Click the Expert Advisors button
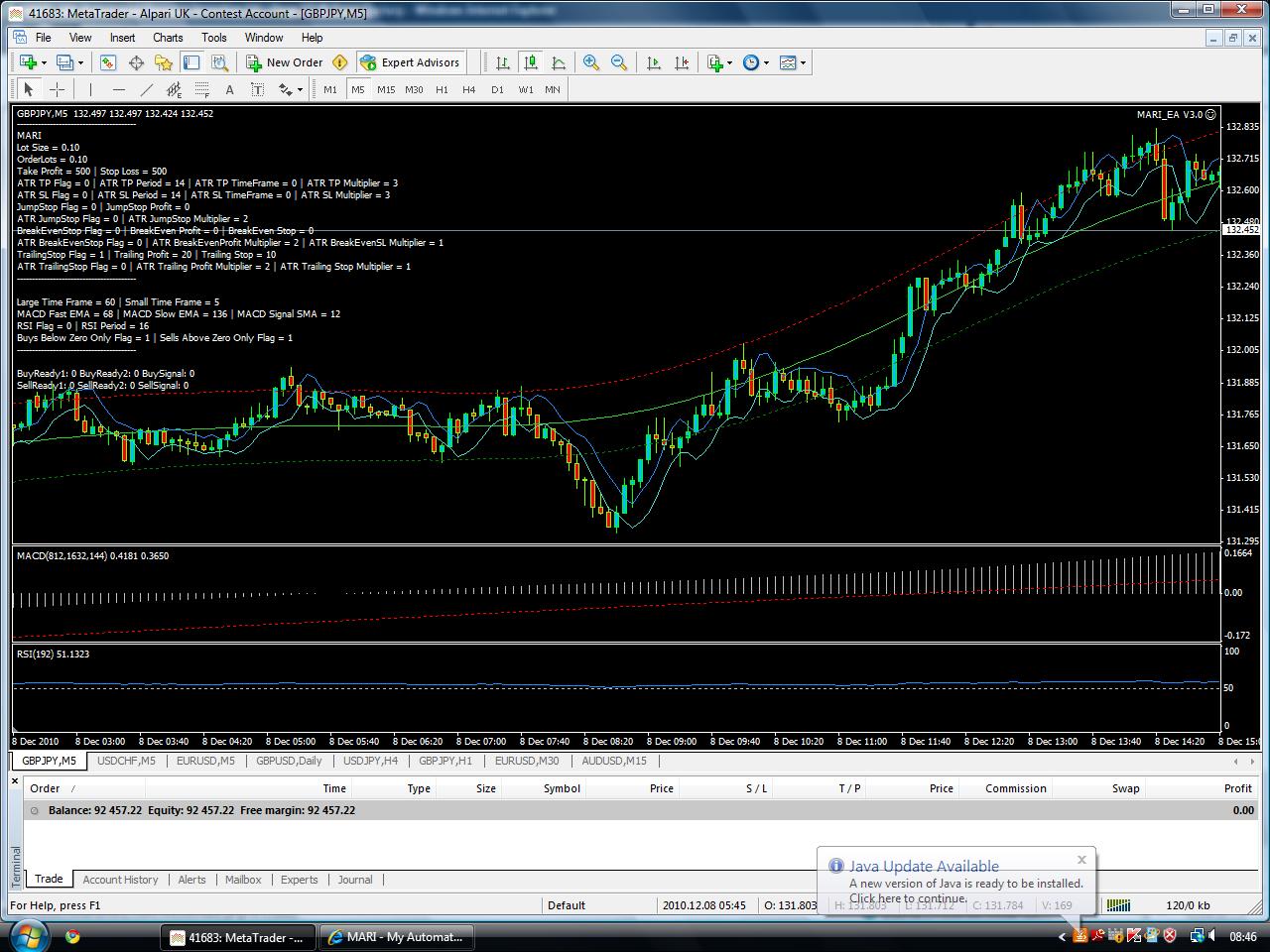The image size is (1270, 952). pos(410,62)
